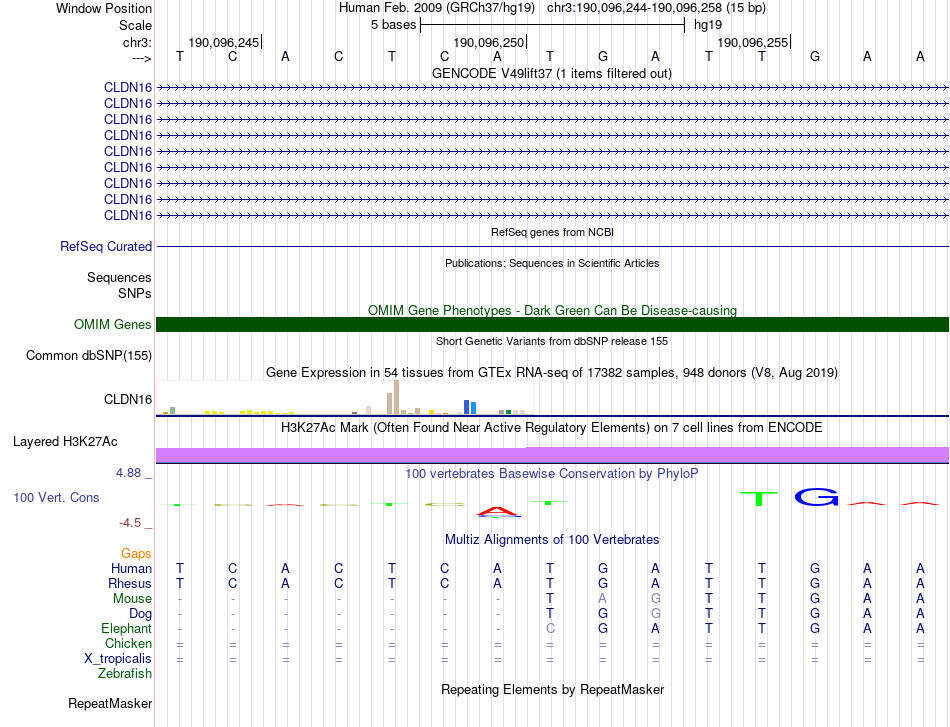Select the purple H3K27Ac signal bar
This screenshot has height=727, width=950.
point(552,455)
